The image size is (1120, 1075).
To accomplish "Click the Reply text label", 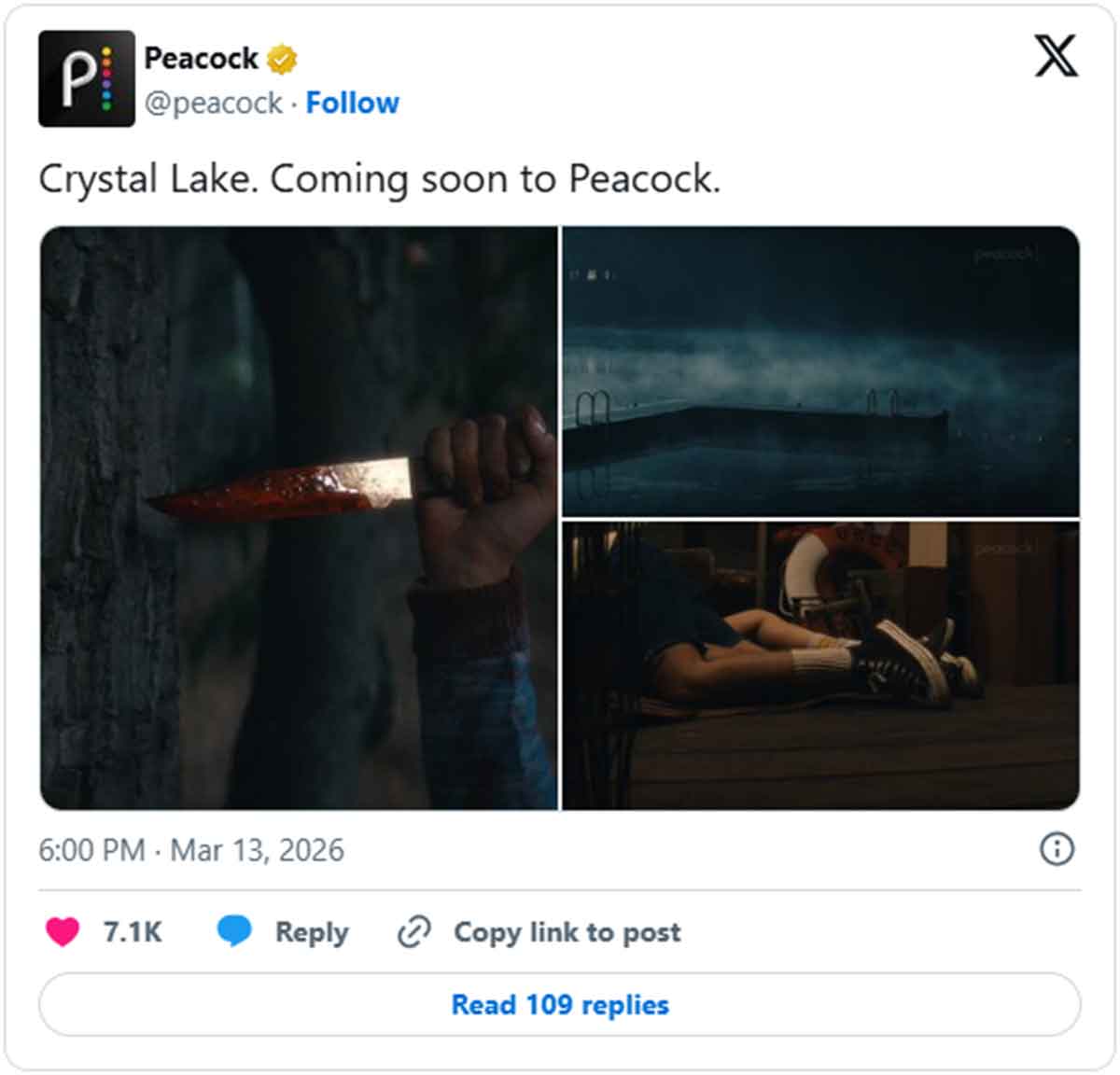I will 312,931.
